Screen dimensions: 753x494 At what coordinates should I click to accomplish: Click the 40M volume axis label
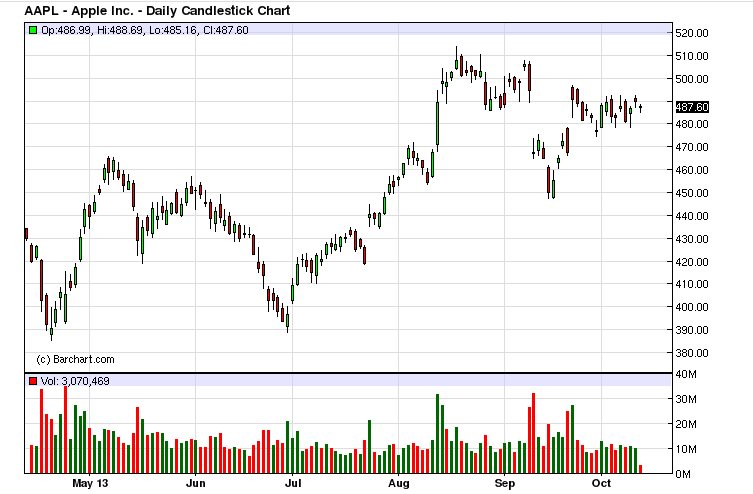pos(686,374)
